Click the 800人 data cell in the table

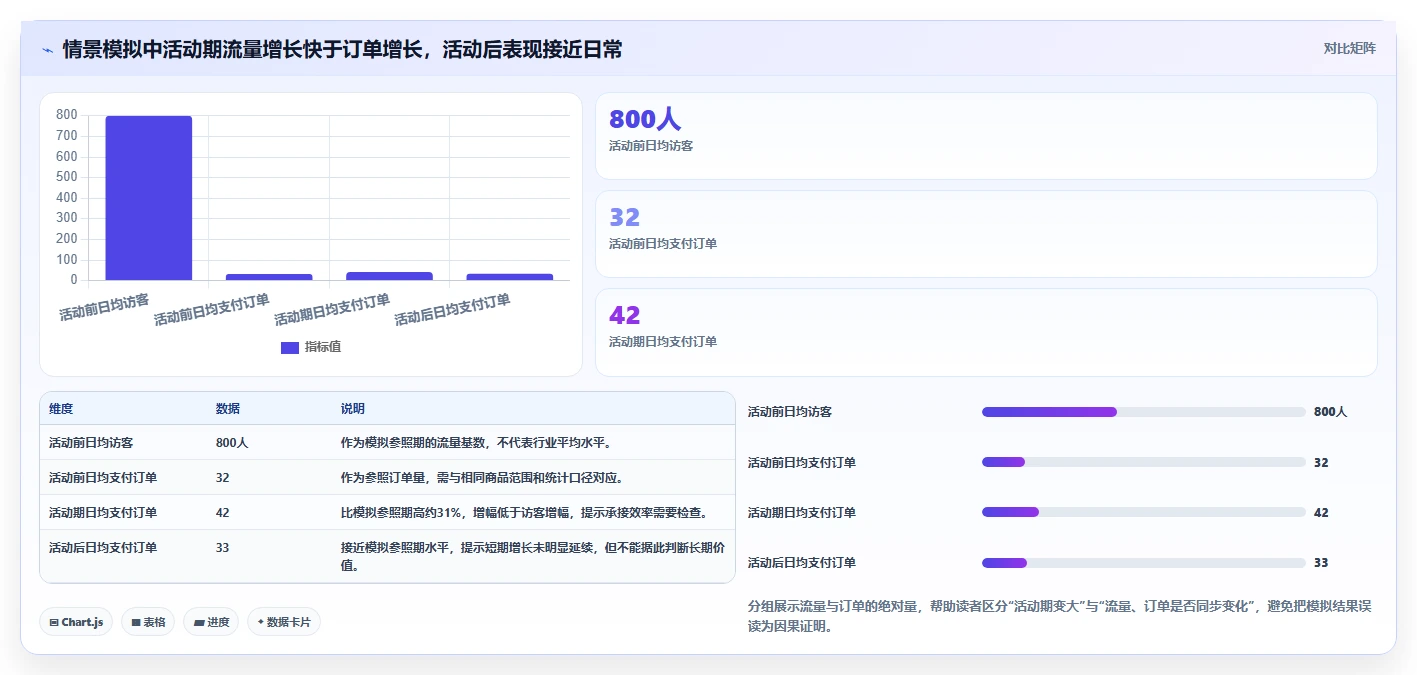pos(232,442)
